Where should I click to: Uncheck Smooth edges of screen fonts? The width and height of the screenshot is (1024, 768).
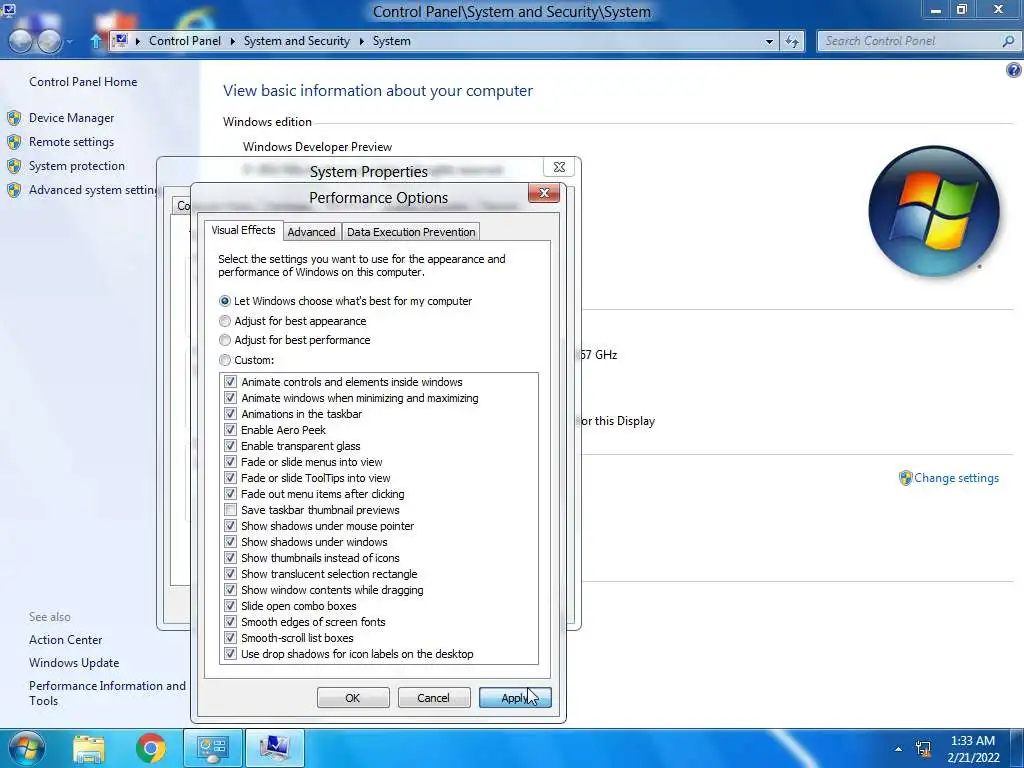click(x=230, y=622)
